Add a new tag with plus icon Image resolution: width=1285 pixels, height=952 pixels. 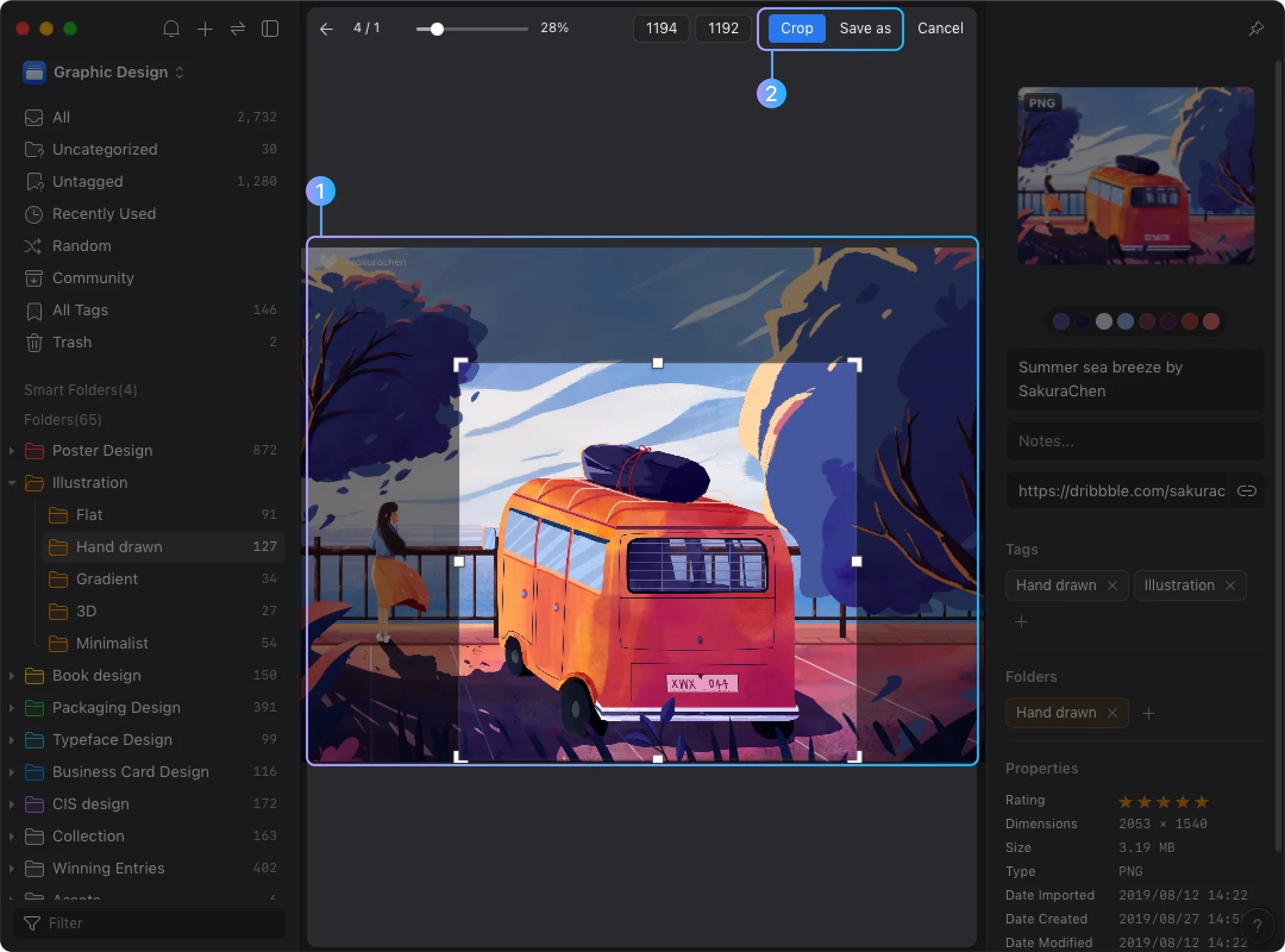click(1021, 622)
